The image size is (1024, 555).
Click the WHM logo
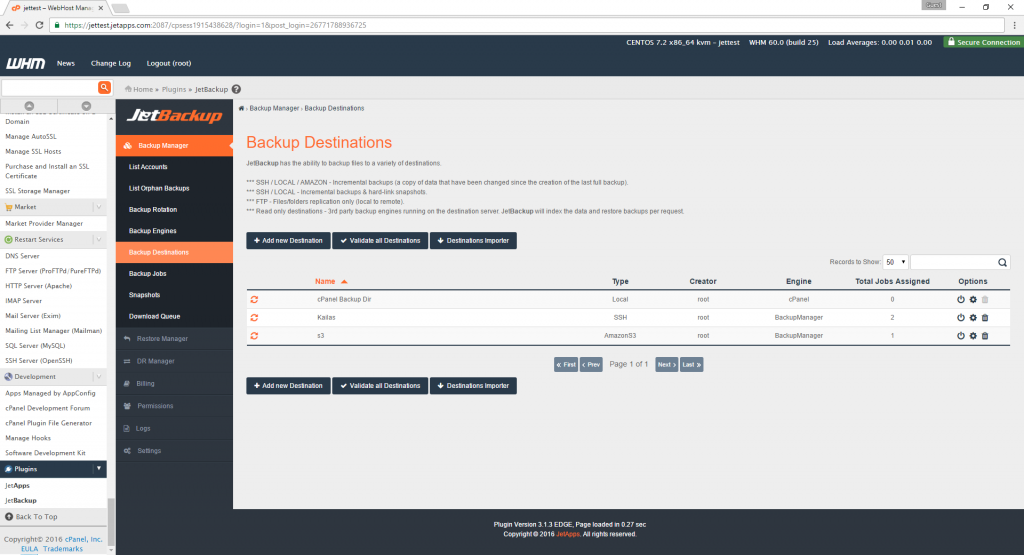coord(25,63)
